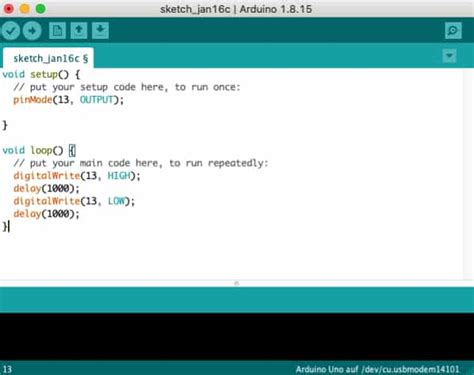Click the Arduino Uno port status text
The height and width of the screenshot is (375, 474).
(x=377, y=369)
